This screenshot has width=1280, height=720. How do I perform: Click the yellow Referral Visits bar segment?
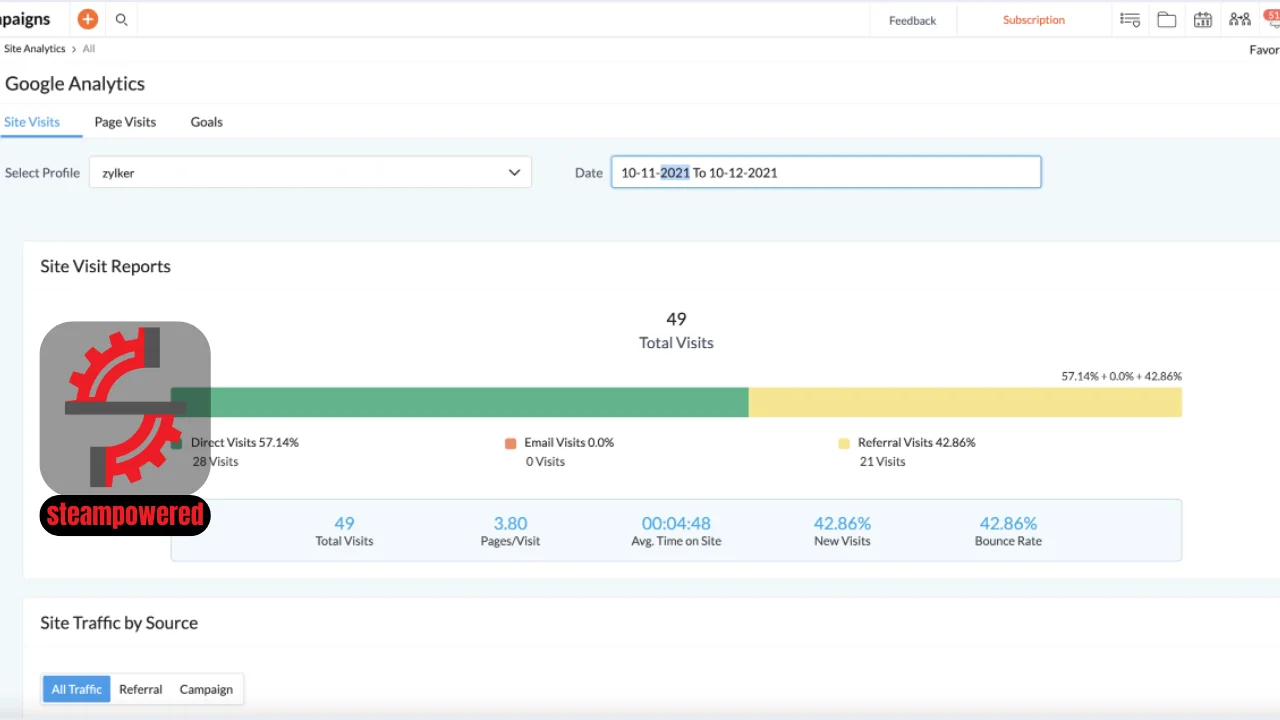coord(965,402)
